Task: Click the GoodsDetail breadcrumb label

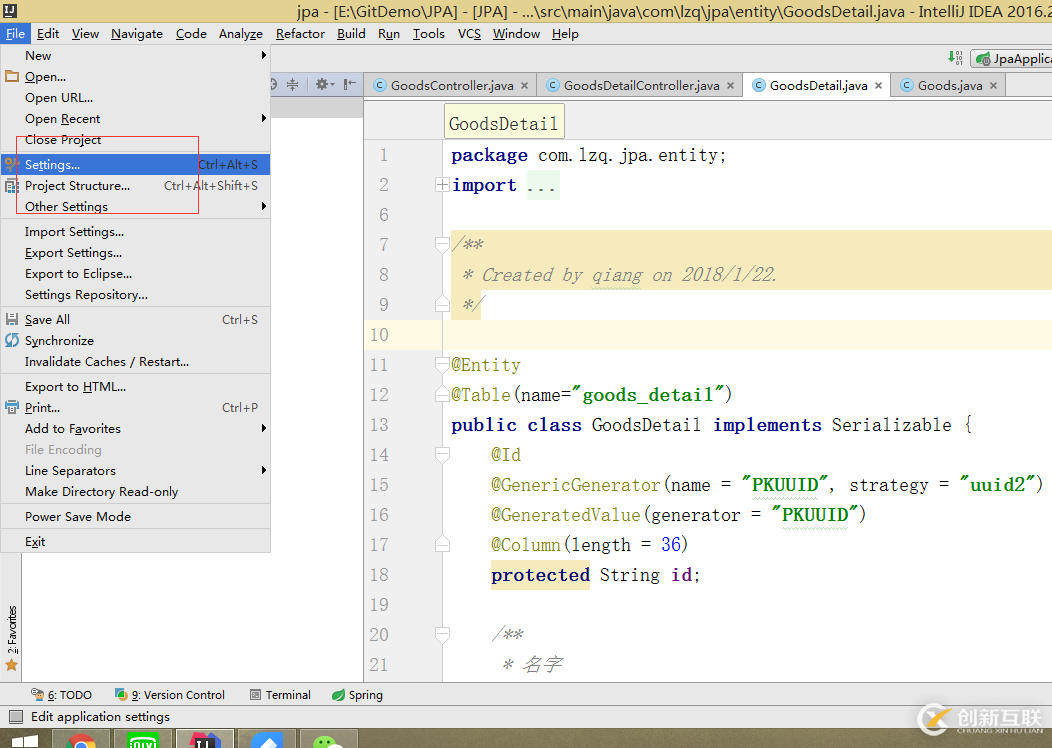Action: tap(503, 123)
